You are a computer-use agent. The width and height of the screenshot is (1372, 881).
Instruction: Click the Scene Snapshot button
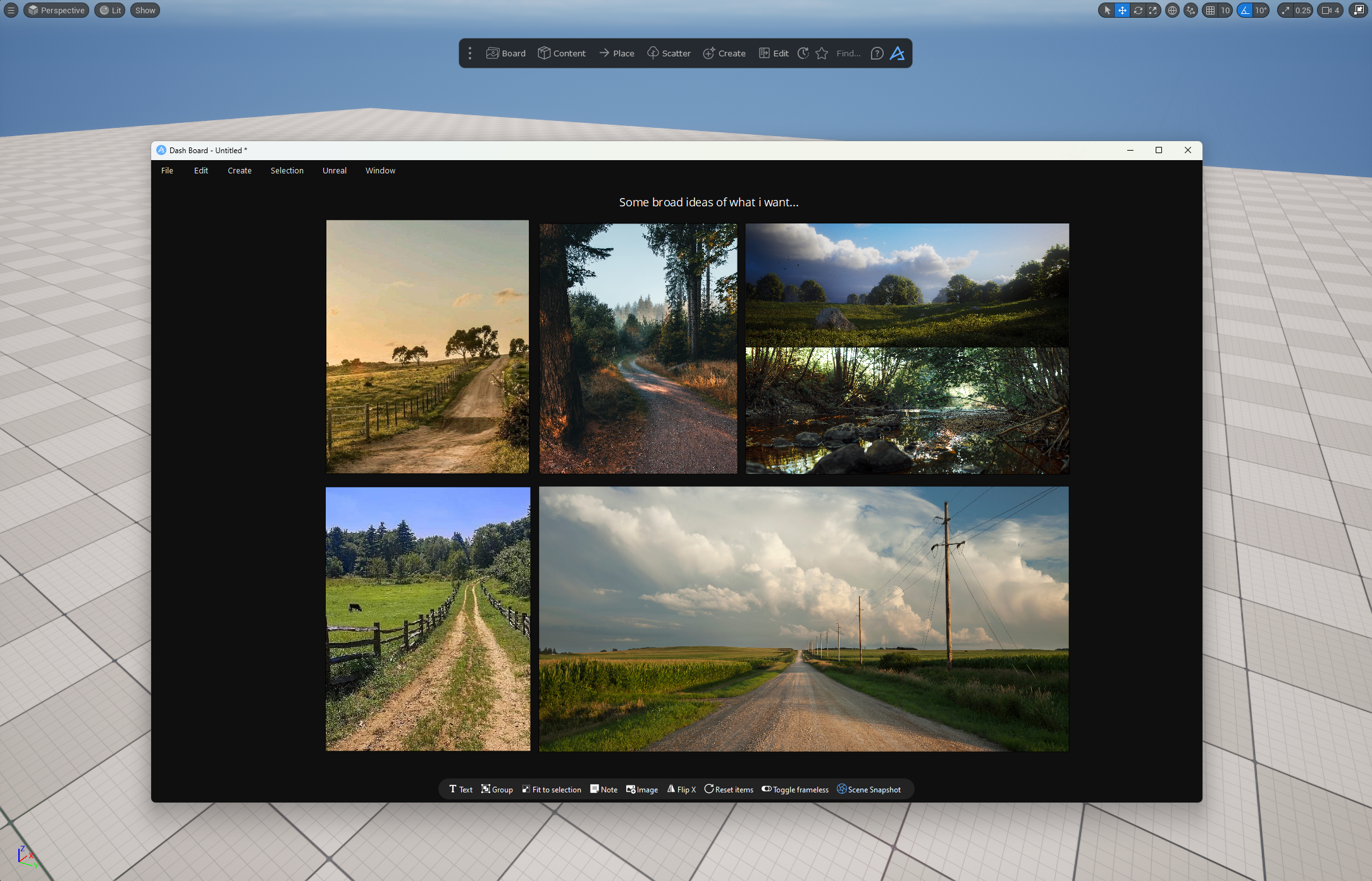(x=868, y=789)
